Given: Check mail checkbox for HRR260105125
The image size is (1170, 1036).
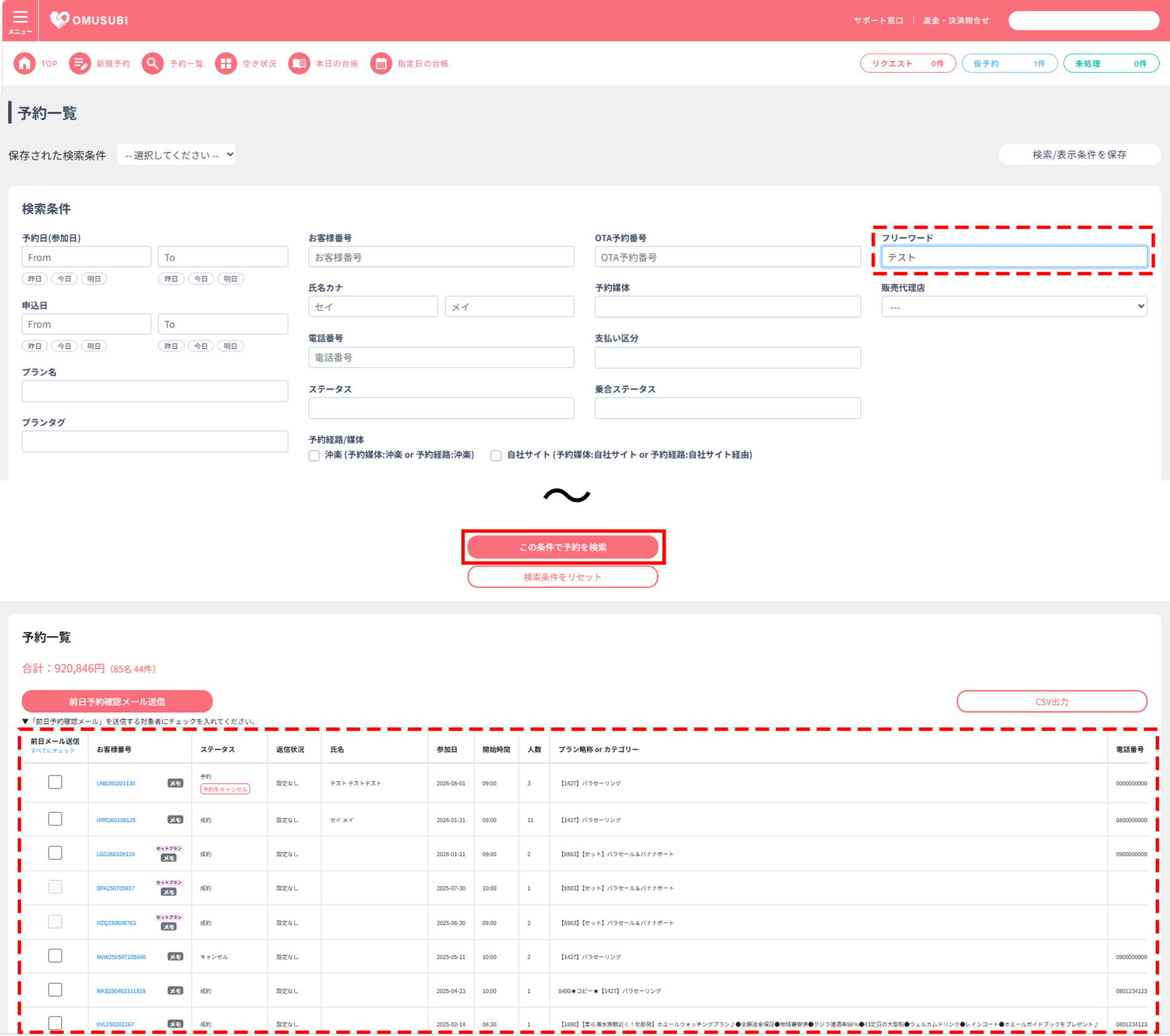Looking at the screenshot, I should point(55,819).
